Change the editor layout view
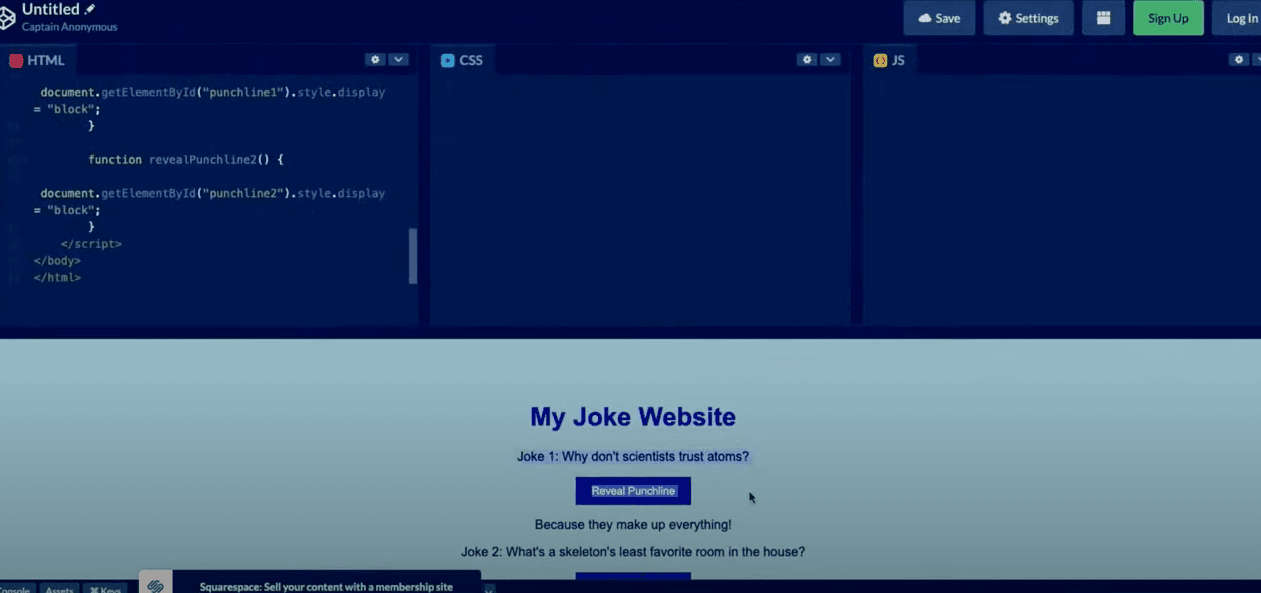 [x=1103, y=17]
